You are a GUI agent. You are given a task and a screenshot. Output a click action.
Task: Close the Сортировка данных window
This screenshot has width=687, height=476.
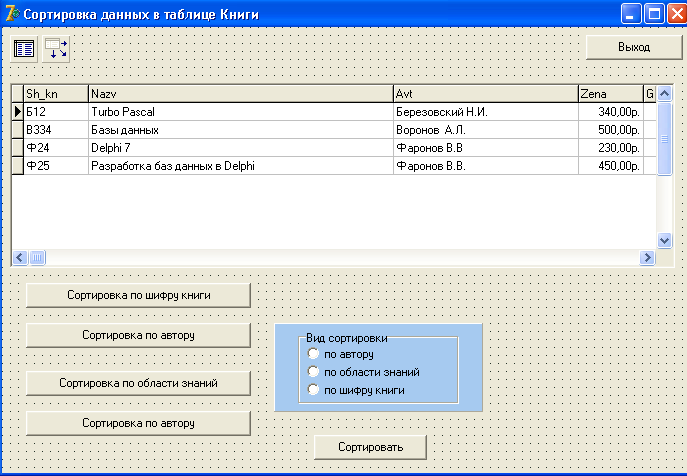[x=676, y=14]
